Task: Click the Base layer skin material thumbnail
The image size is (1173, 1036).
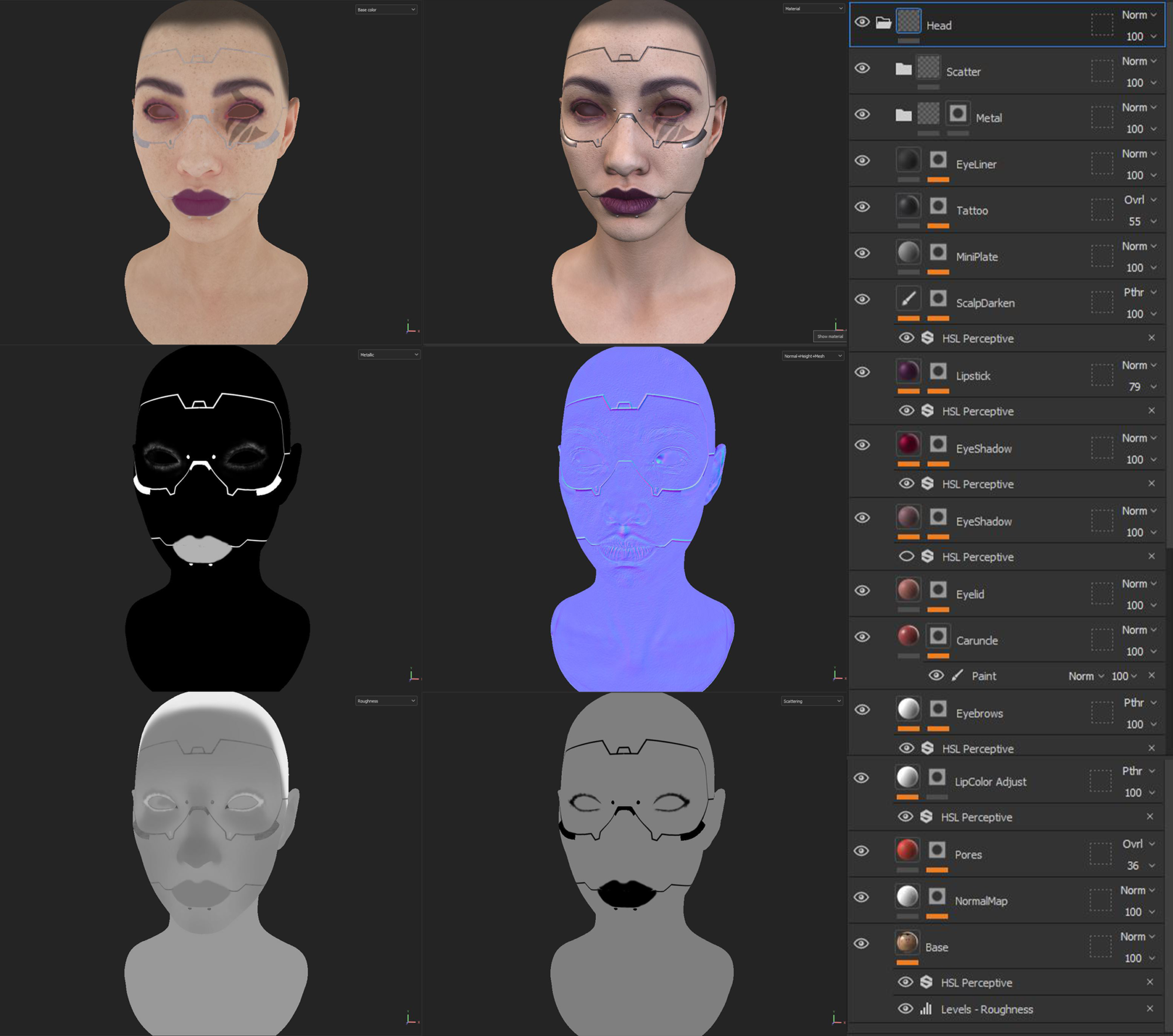Action: [x=907, y=942]
